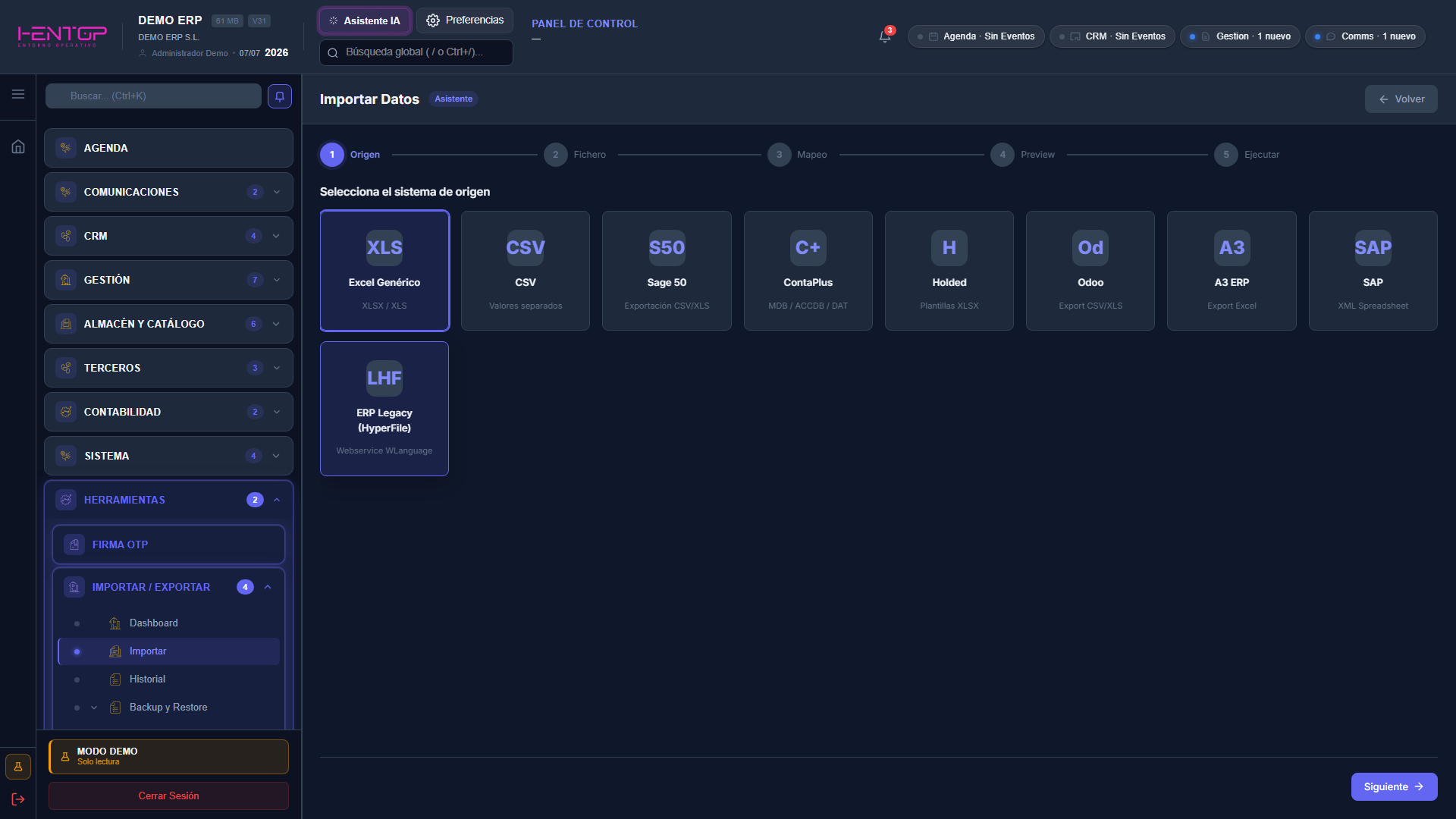Open the Dashboard menu entry

168,623
